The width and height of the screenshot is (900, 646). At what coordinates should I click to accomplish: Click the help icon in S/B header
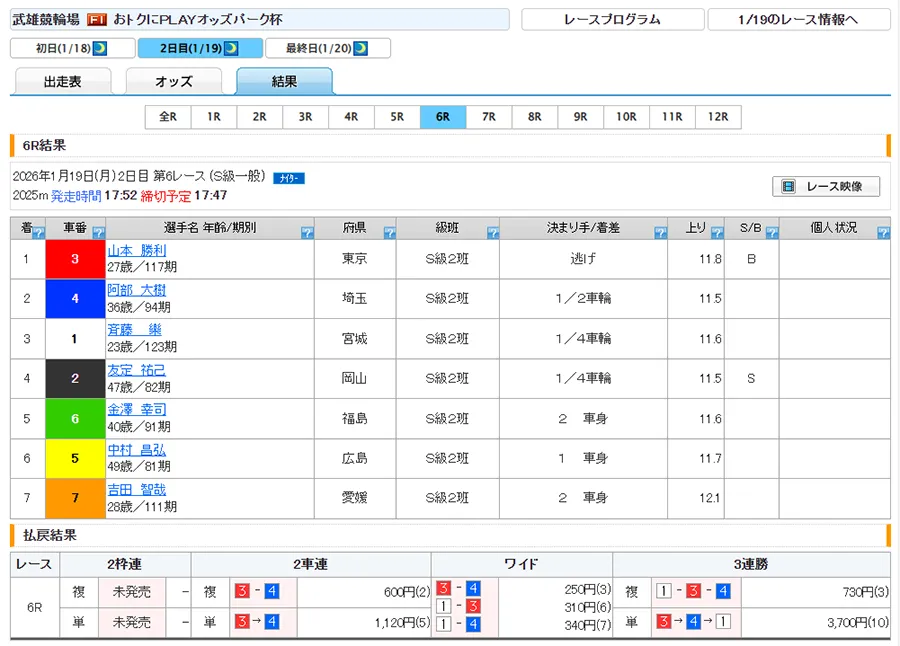click(x=771, y=233)
